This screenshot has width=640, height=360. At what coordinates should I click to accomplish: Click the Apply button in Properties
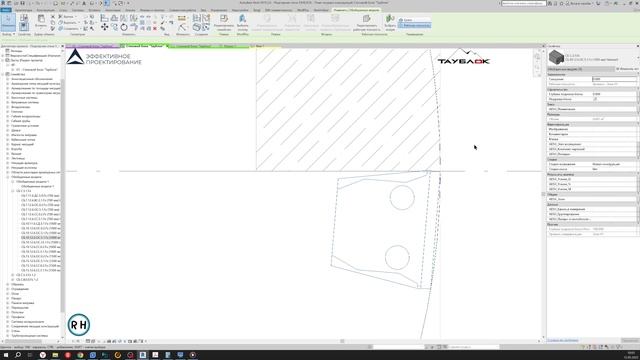point(630,340)
